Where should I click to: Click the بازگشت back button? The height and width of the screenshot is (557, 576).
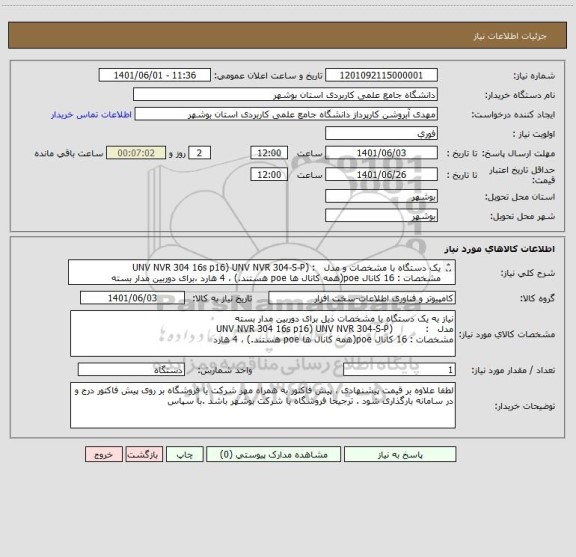[144, 454]
